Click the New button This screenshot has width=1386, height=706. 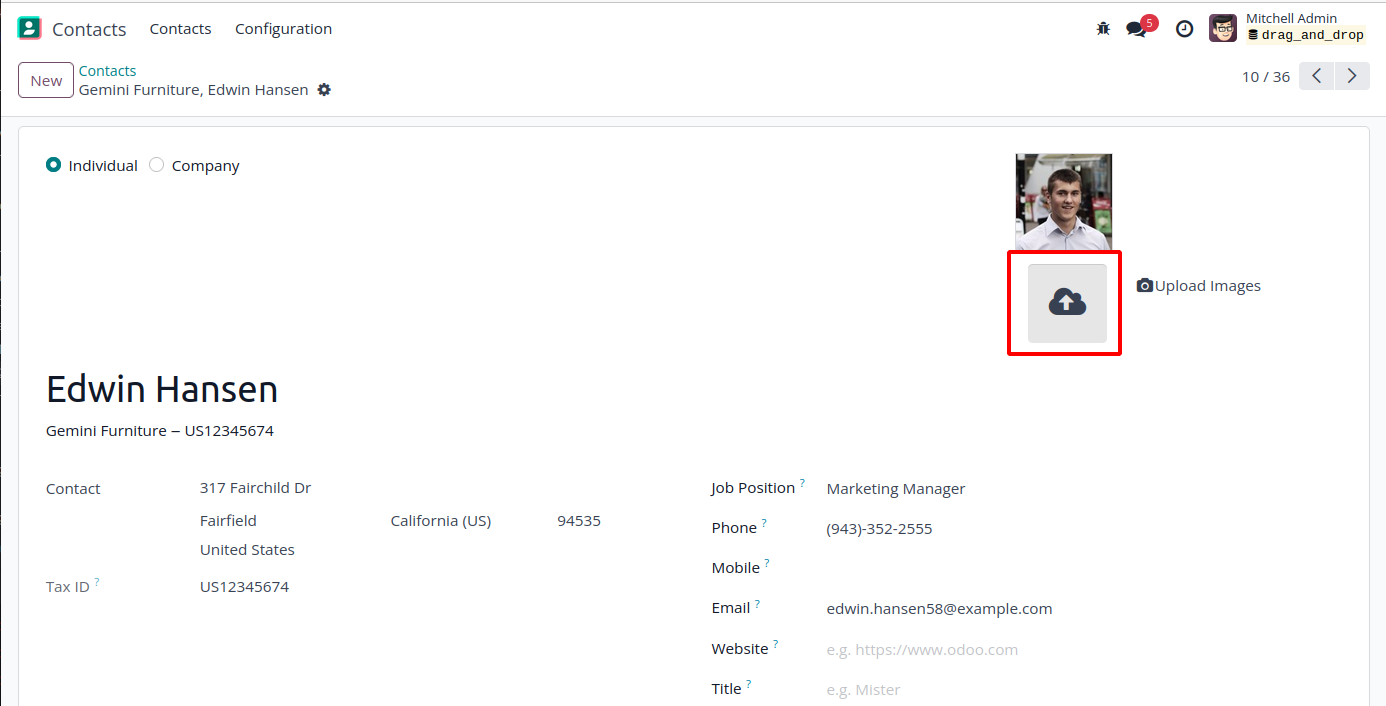tap(46, 81)
